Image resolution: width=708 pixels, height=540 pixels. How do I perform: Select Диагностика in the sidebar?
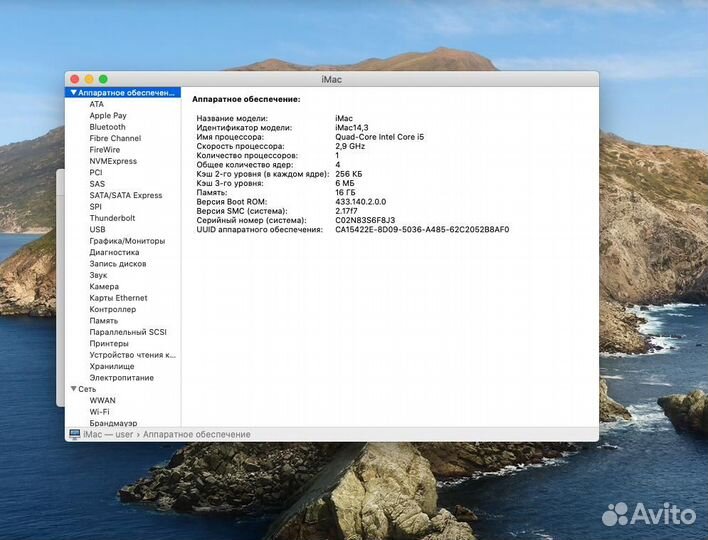(x=114, y=252)
